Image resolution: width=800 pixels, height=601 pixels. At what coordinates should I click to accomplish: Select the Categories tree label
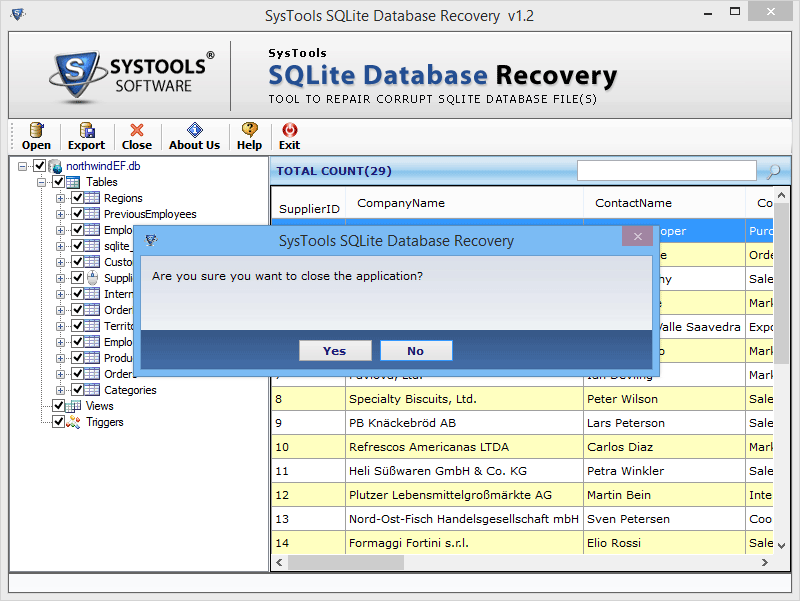(130, 390)
